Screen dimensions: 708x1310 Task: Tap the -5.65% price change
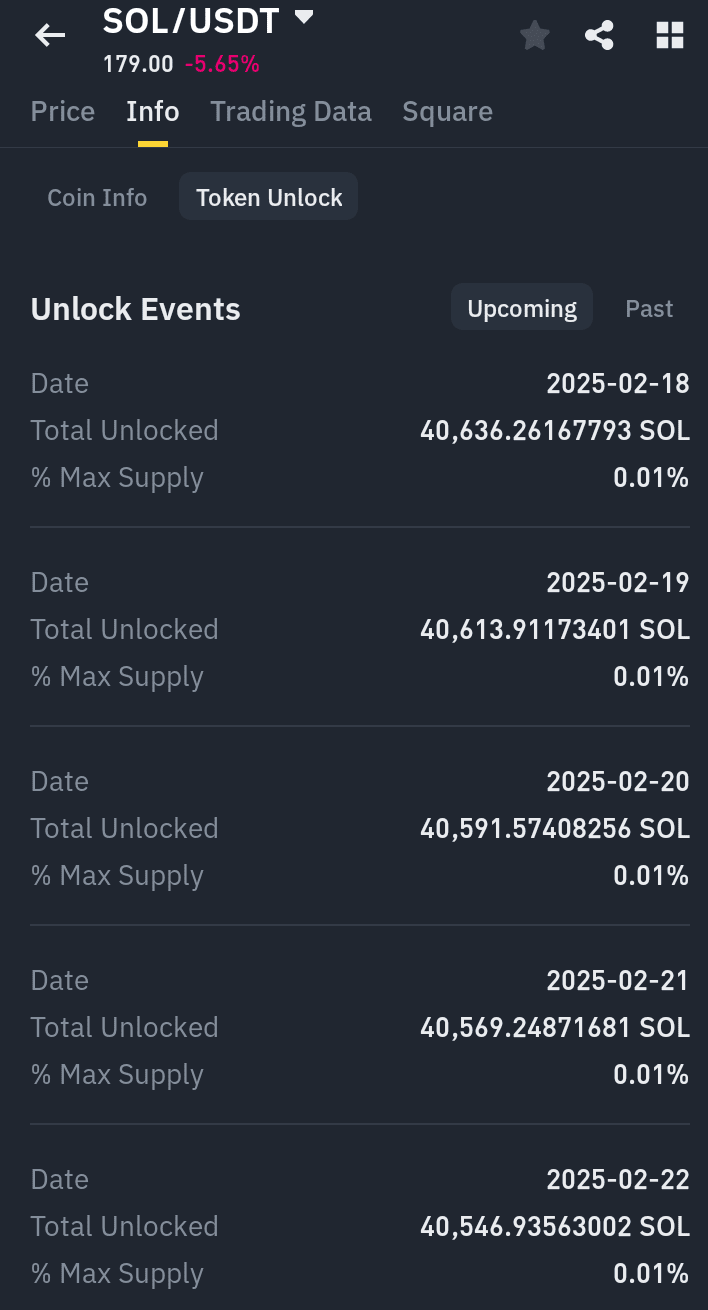(222, 64)
